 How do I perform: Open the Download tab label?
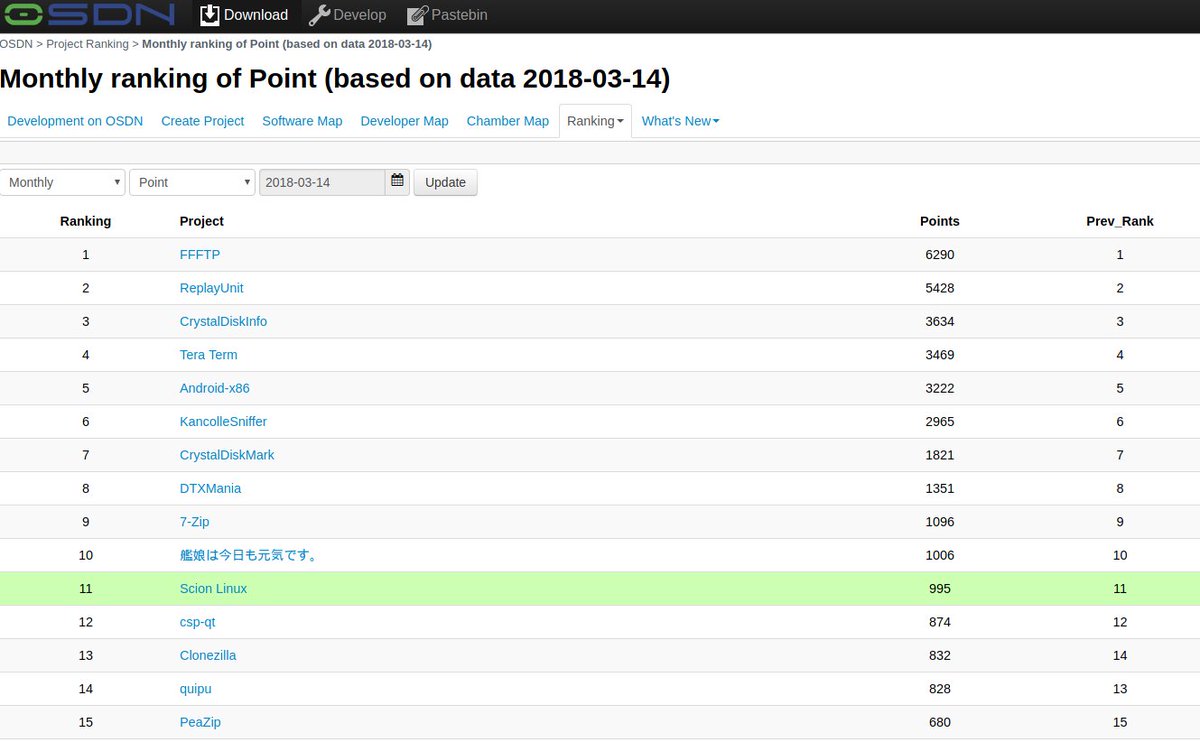pyautogui.click(x=256, y=15)
